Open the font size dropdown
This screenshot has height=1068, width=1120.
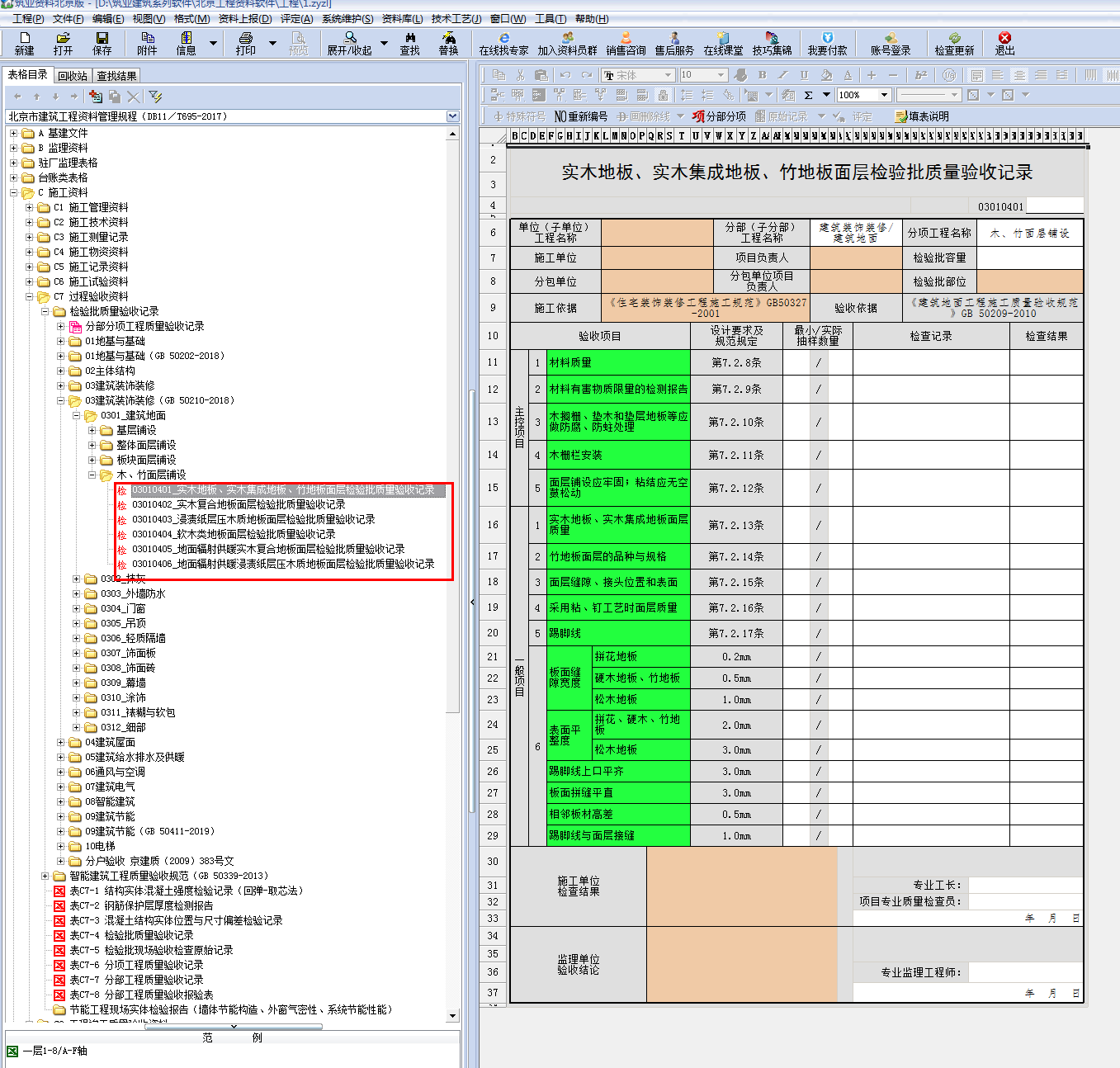pos(721,75)
